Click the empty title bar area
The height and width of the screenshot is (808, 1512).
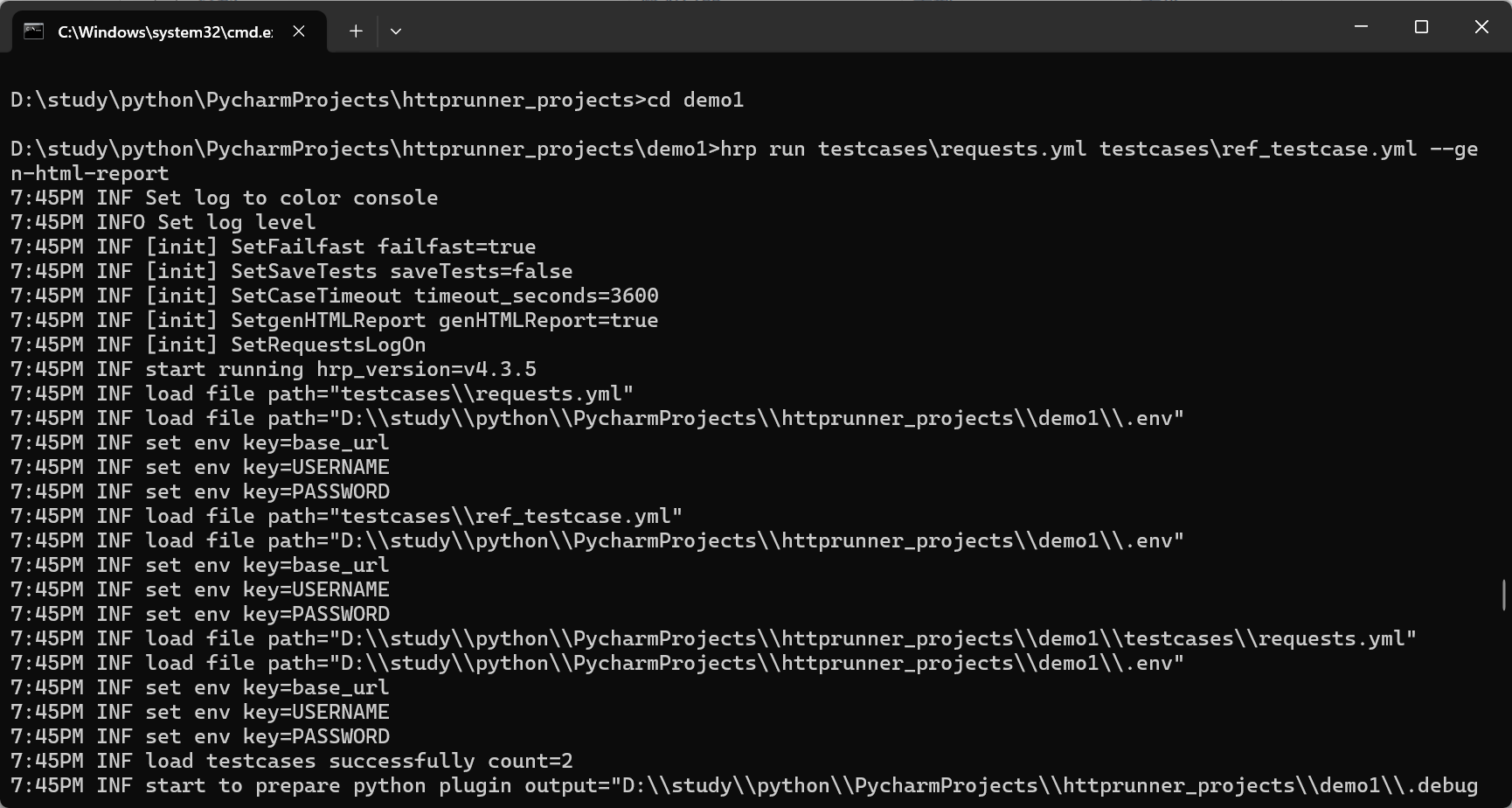874,26
